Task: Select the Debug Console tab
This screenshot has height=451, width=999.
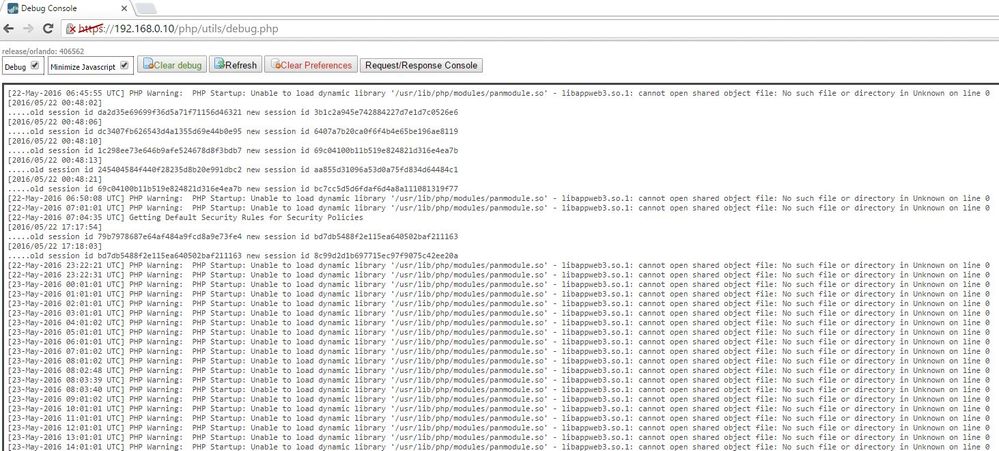Action: coord(67,9)
